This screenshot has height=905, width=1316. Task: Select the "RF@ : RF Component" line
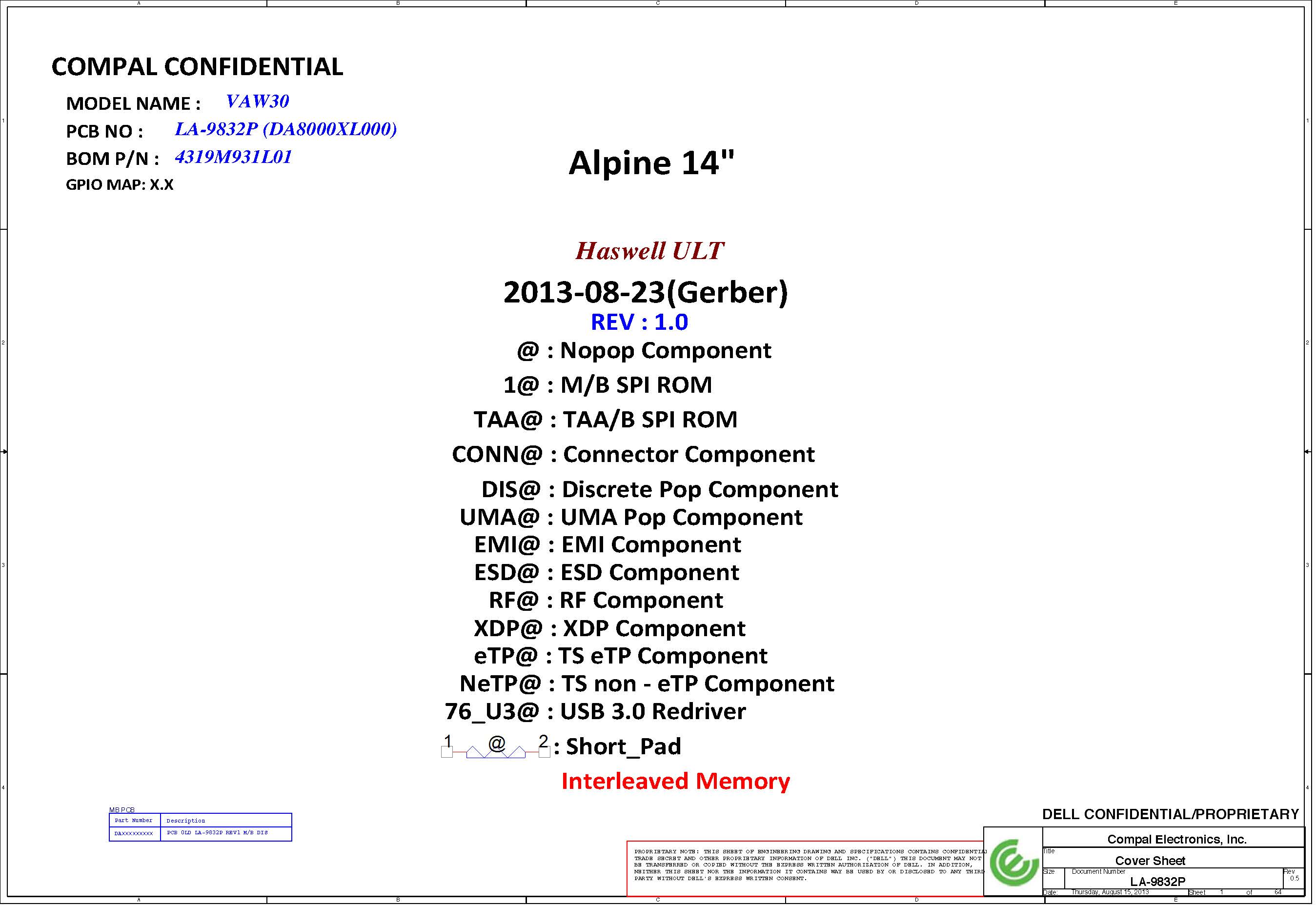pos(606,601)
